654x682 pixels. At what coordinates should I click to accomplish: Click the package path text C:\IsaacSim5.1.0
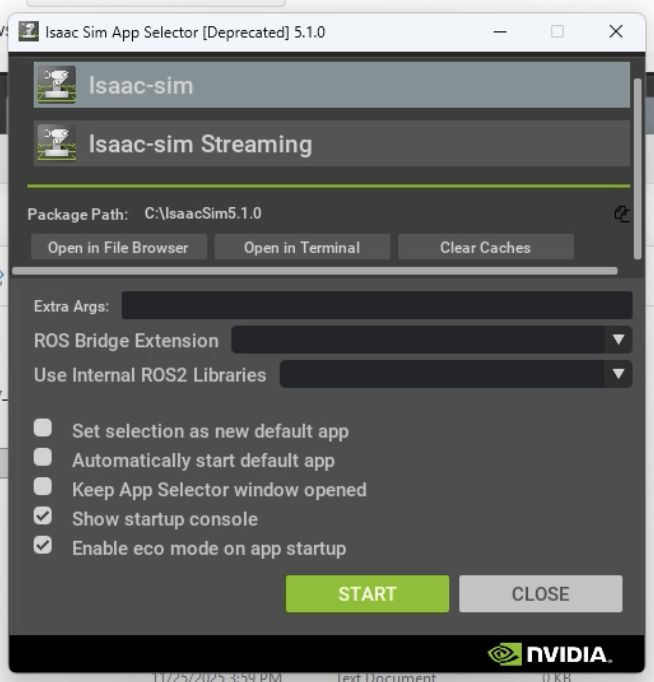coord(203,214)
